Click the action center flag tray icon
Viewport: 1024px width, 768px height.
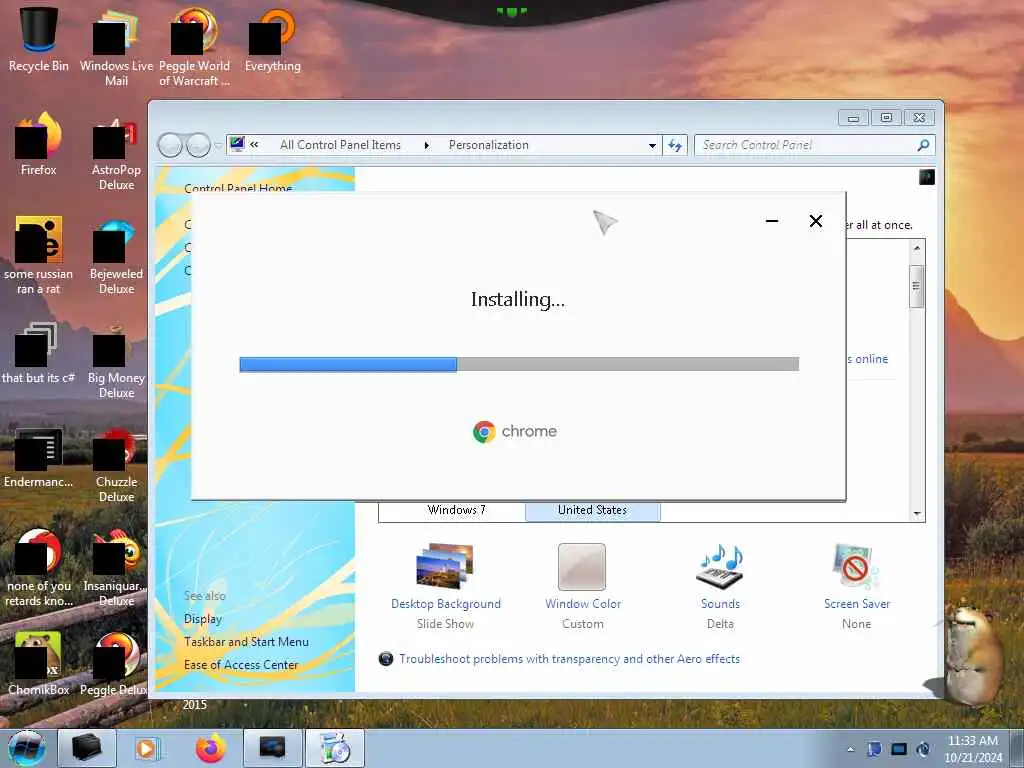click(x=874, y=749)
